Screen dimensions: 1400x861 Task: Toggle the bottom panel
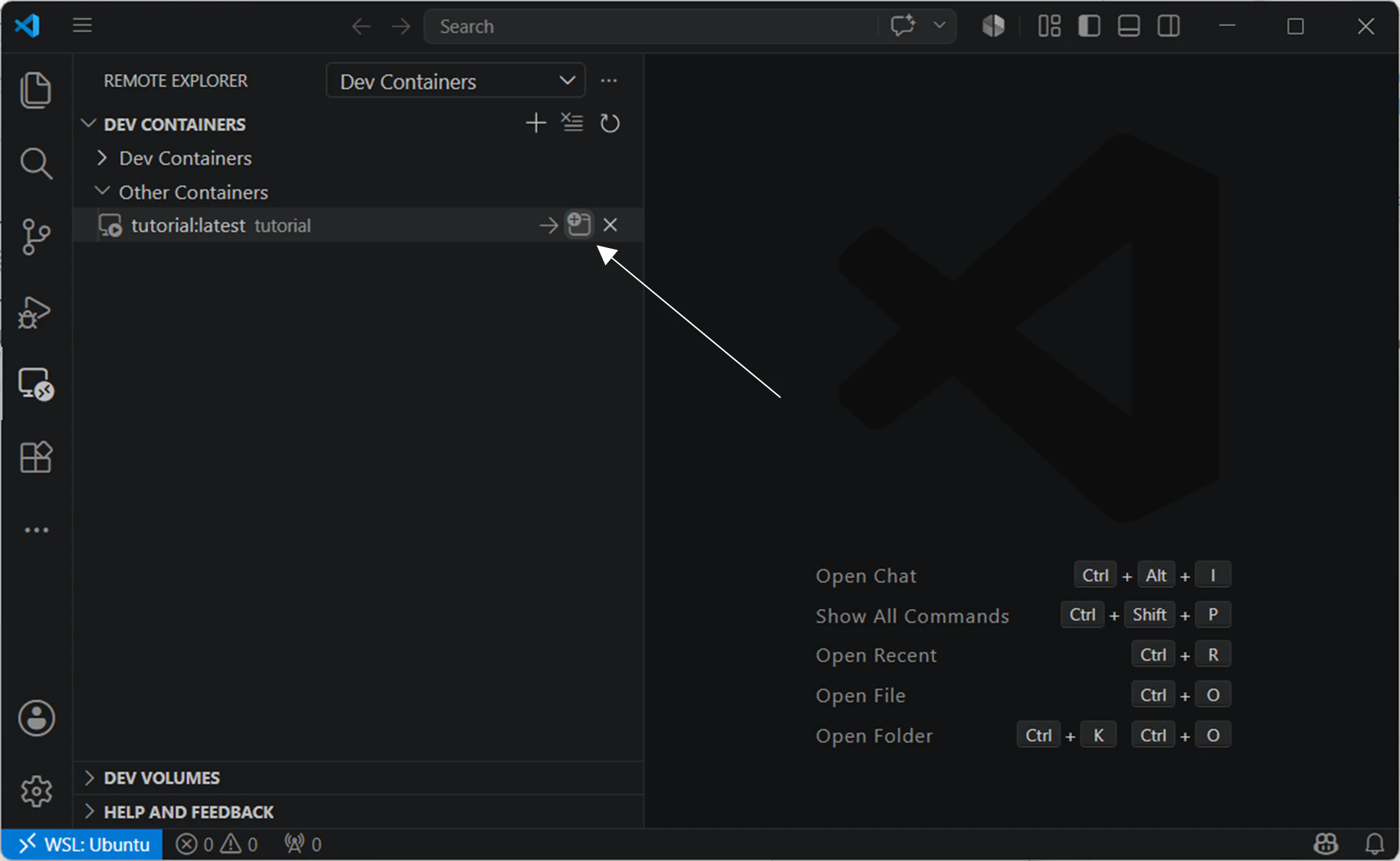coord(1128,27)
